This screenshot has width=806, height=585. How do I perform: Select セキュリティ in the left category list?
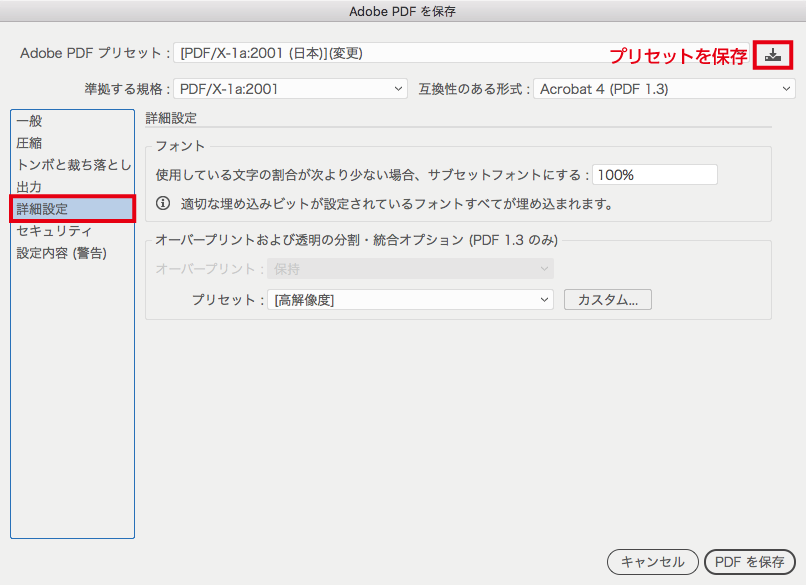click(72, 231)
